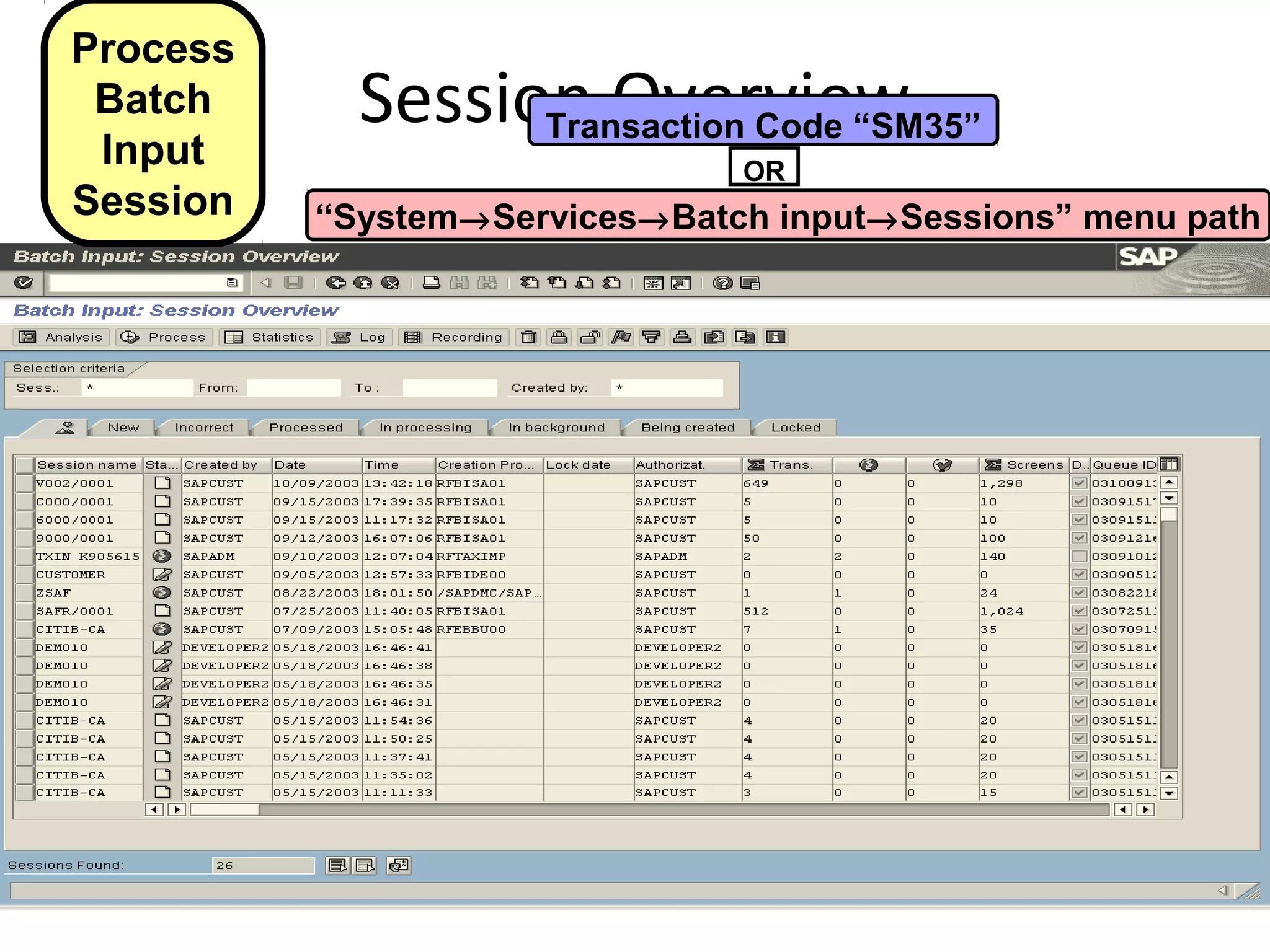Toggle D. checkbox for session CUSTOMER
Viewport: 1270px width, 952px height.
1080,575
